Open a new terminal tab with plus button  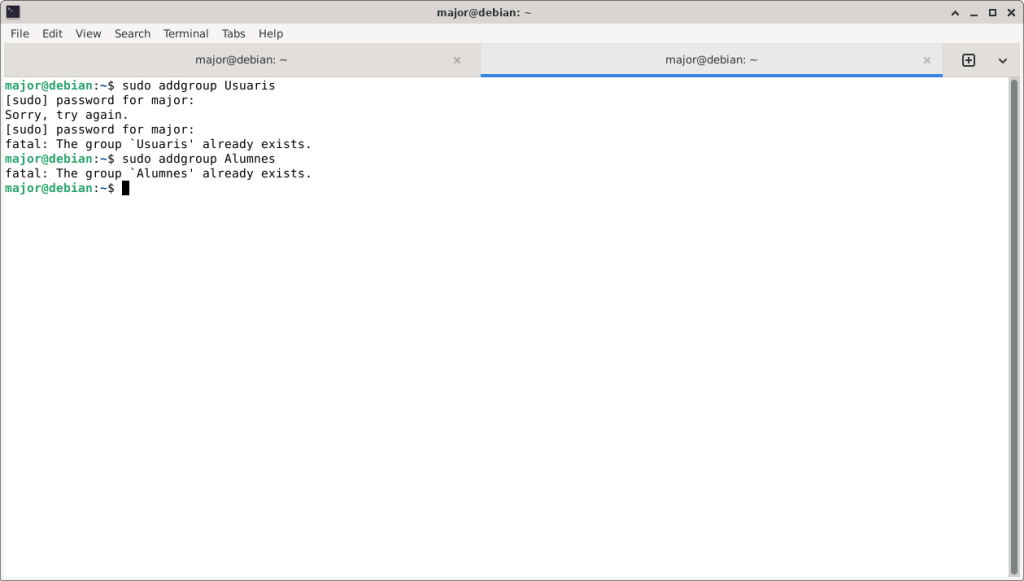[x=968, y=60]
